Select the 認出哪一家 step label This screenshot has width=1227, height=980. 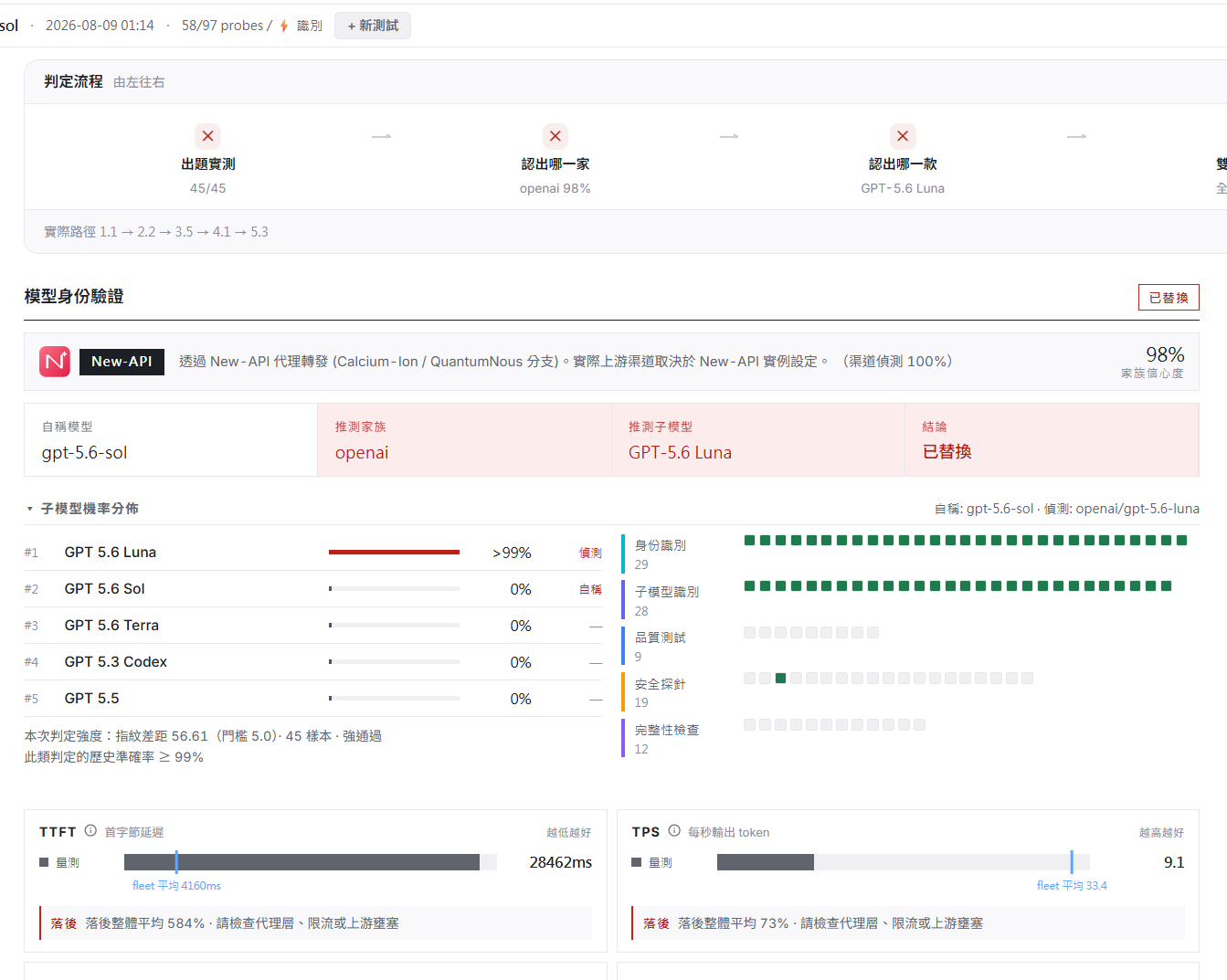(x=555, y=164)
